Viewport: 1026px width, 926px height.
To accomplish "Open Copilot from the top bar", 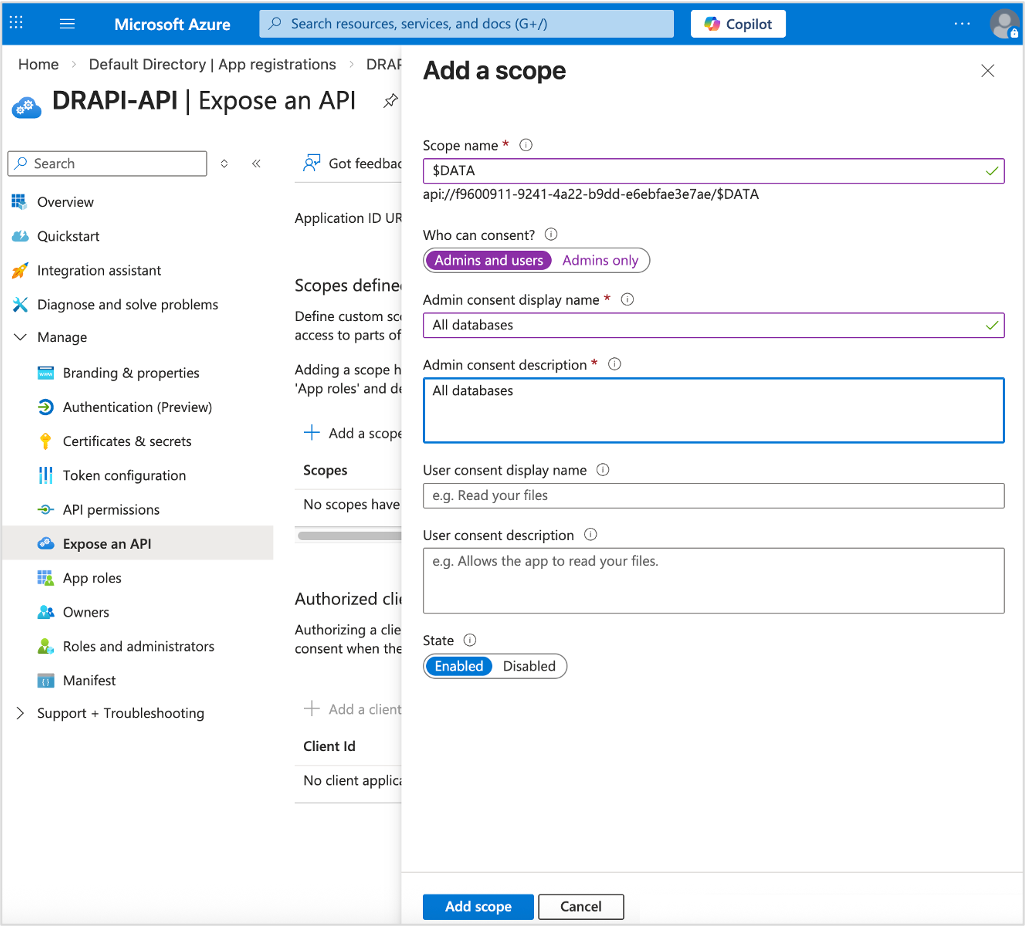I will coord(738,23).
